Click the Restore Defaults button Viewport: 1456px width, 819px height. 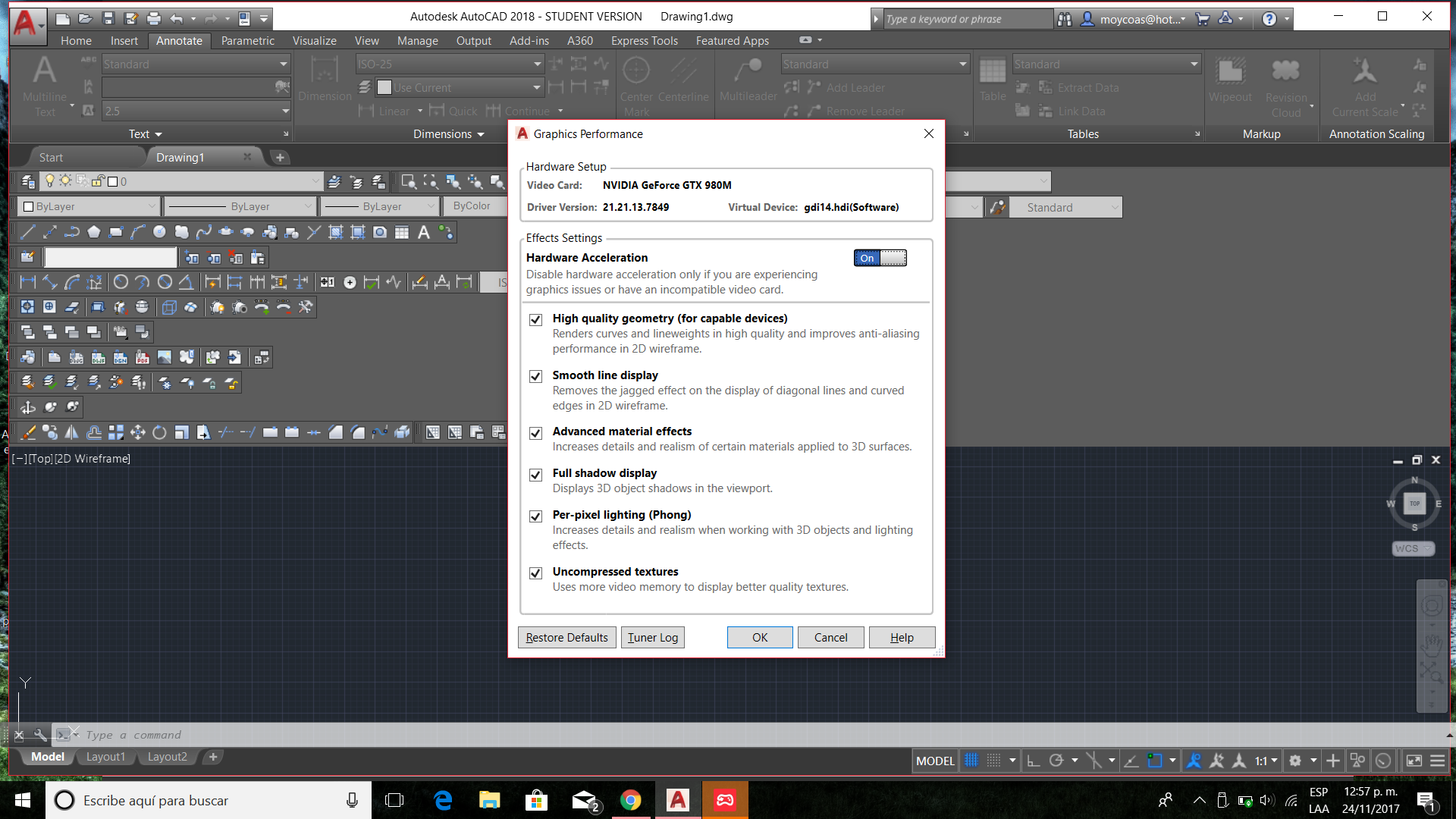[x=566, y=637]
